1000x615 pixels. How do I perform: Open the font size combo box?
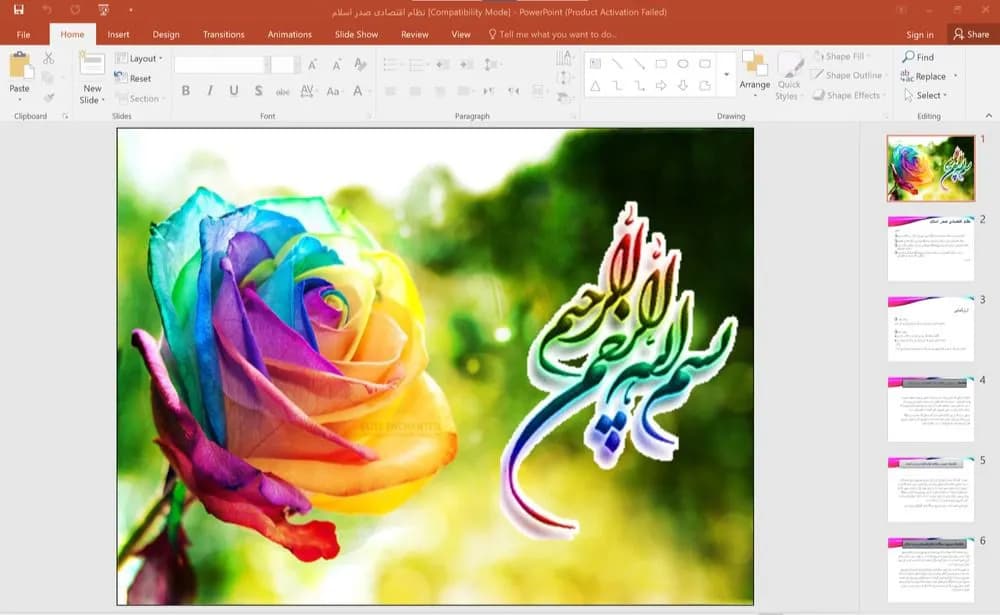(284, 64)
